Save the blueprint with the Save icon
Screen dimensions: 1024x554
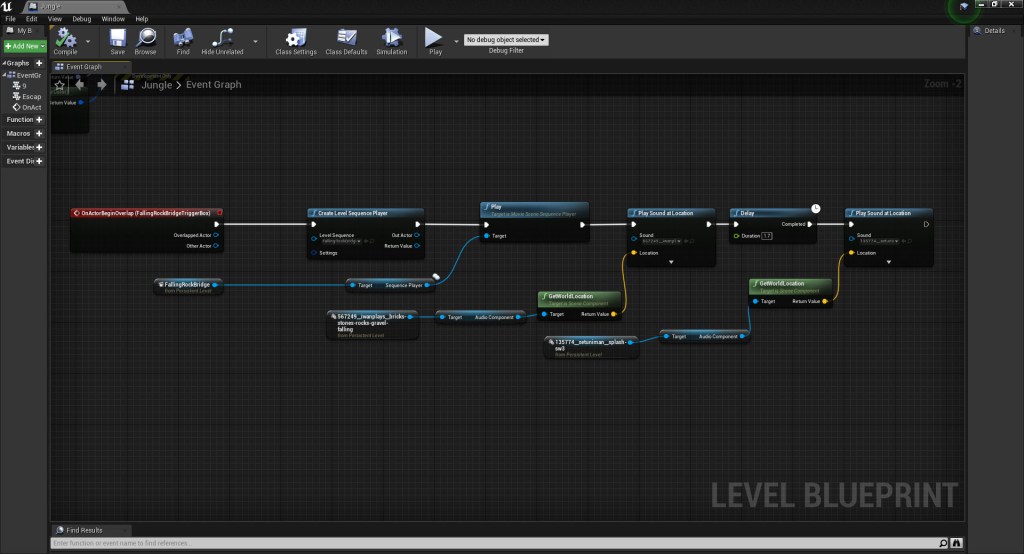(x=118, y=38)
